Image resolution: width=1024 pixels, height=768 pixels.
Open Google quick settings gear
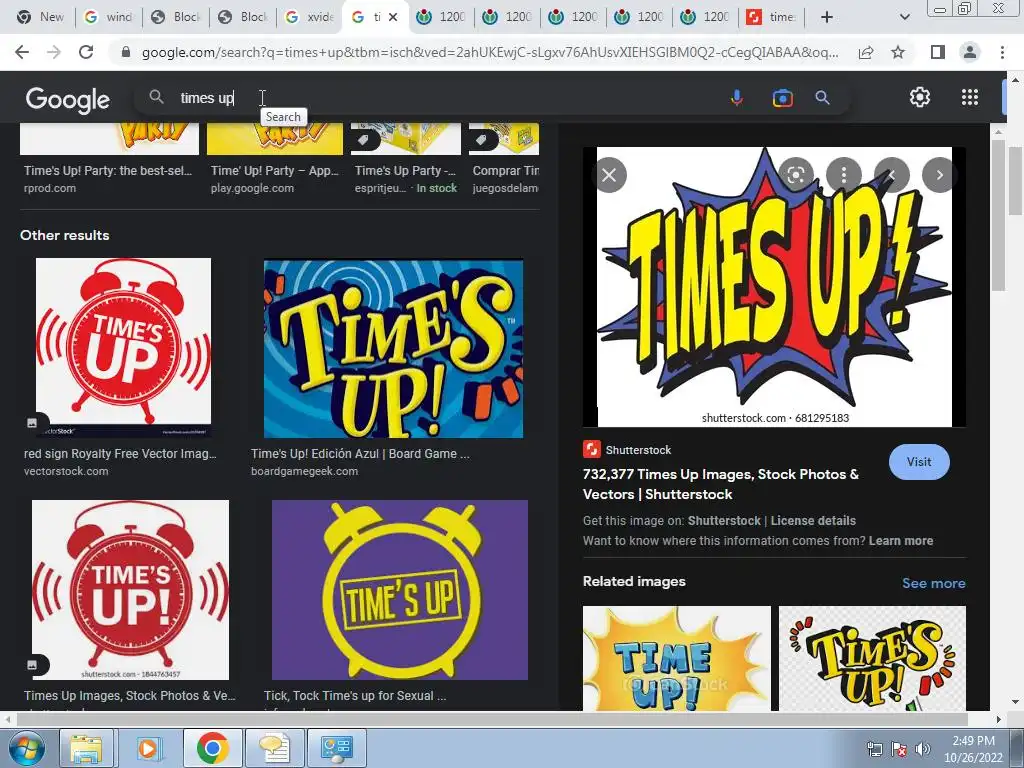[x=920, y=97]
